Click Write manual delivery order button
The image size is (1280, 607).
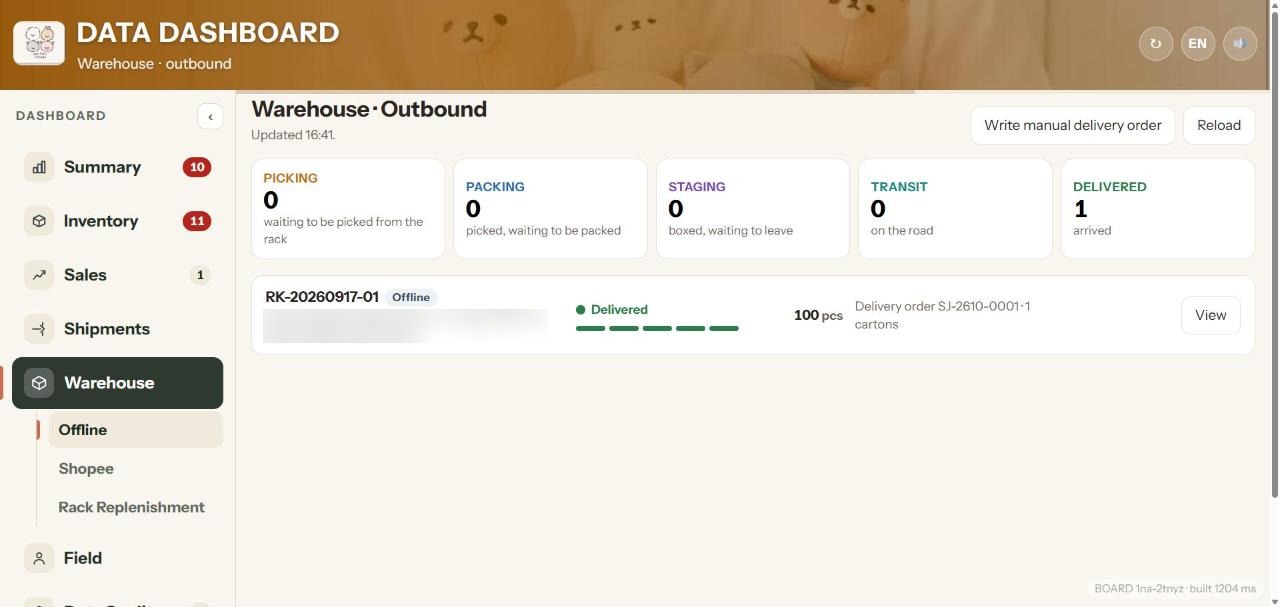click(1073, 126)
